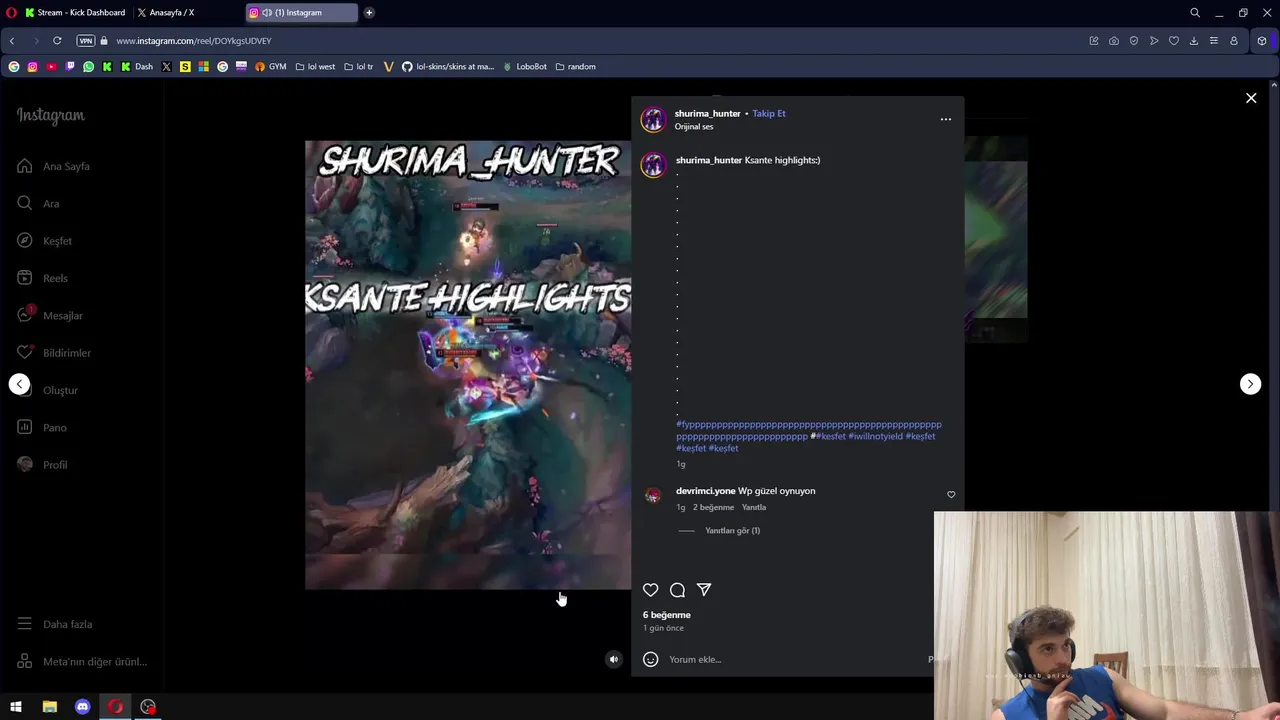This screenshot has height=720, width=1280.
Task: Go back in browser history
Action: (x=12, y=41)
